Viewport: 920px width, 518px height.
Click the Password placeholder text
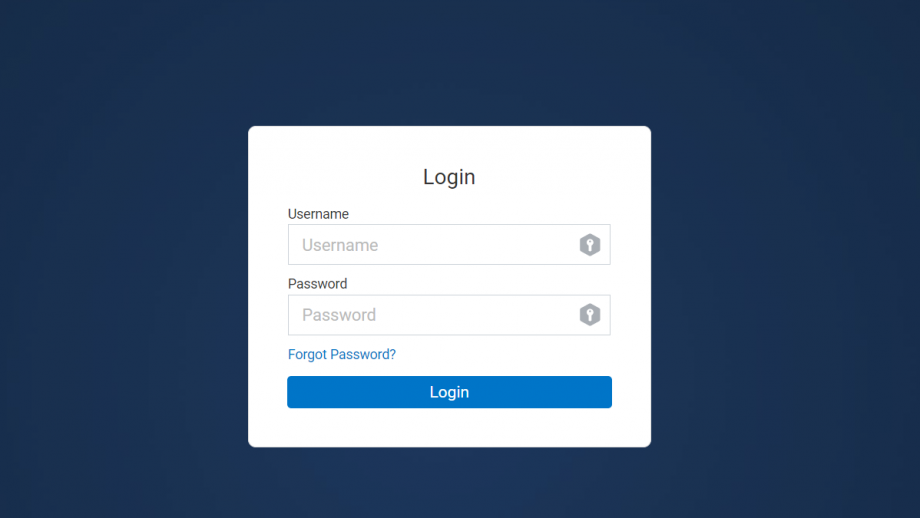click(x=339, y=315)
